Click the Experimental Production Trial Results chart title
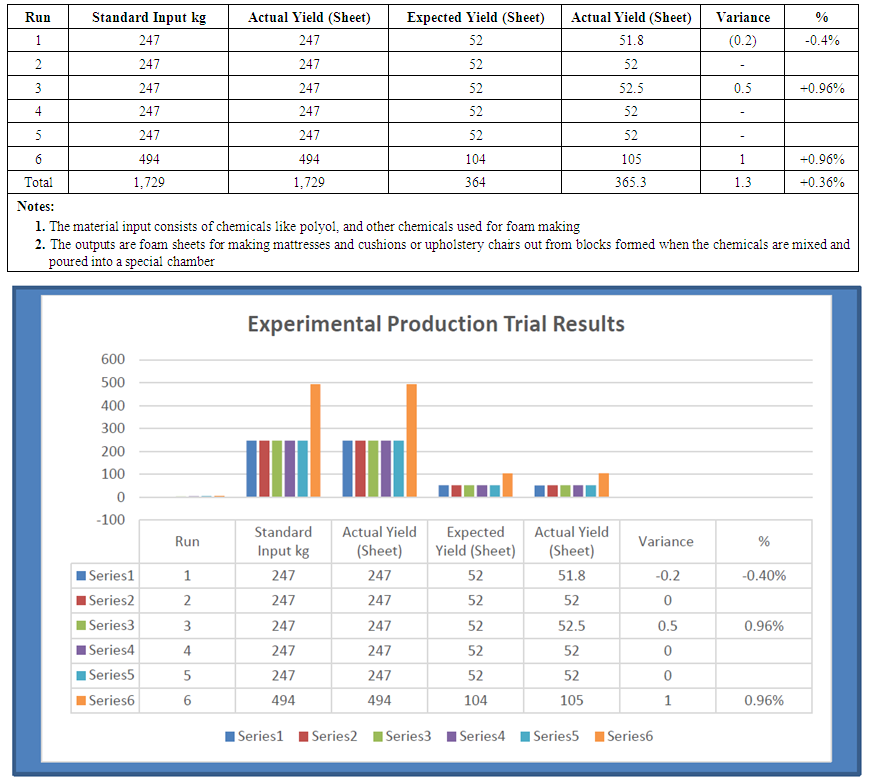Image resolution: width=870 pixels, height=782 pixels. coord(435,324)
